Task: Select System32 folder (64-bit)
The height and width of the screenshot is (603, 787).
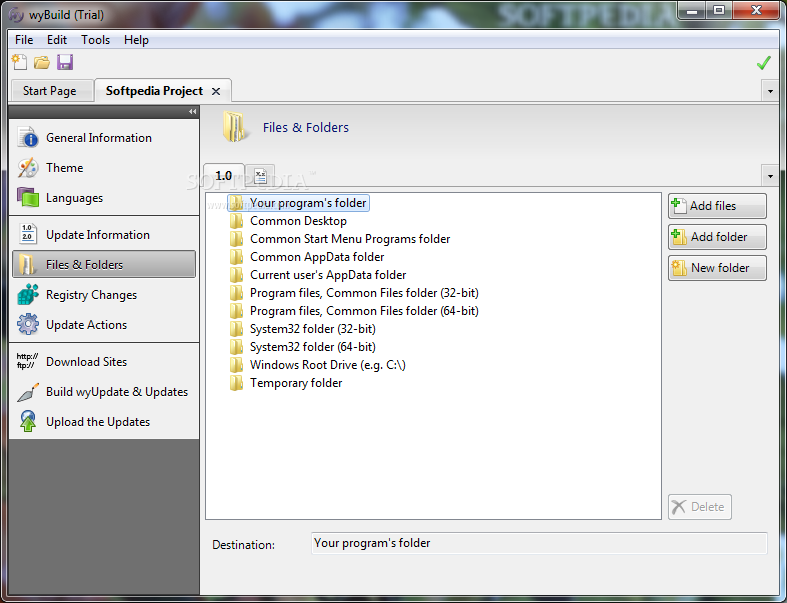Action: [303, 347]
